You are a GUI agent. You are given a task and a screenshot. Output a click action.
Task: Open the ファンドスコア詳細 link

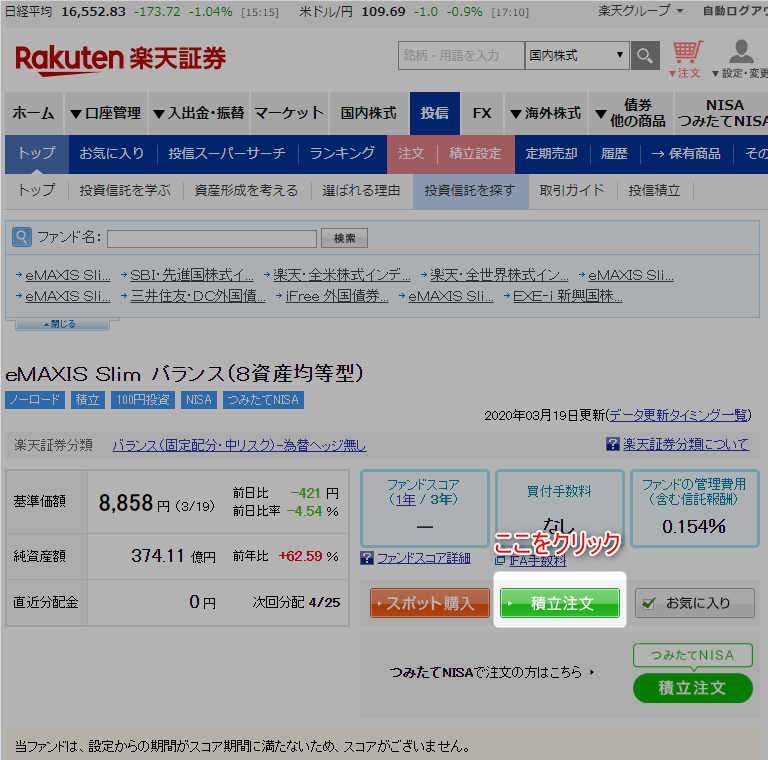point(424,558)
